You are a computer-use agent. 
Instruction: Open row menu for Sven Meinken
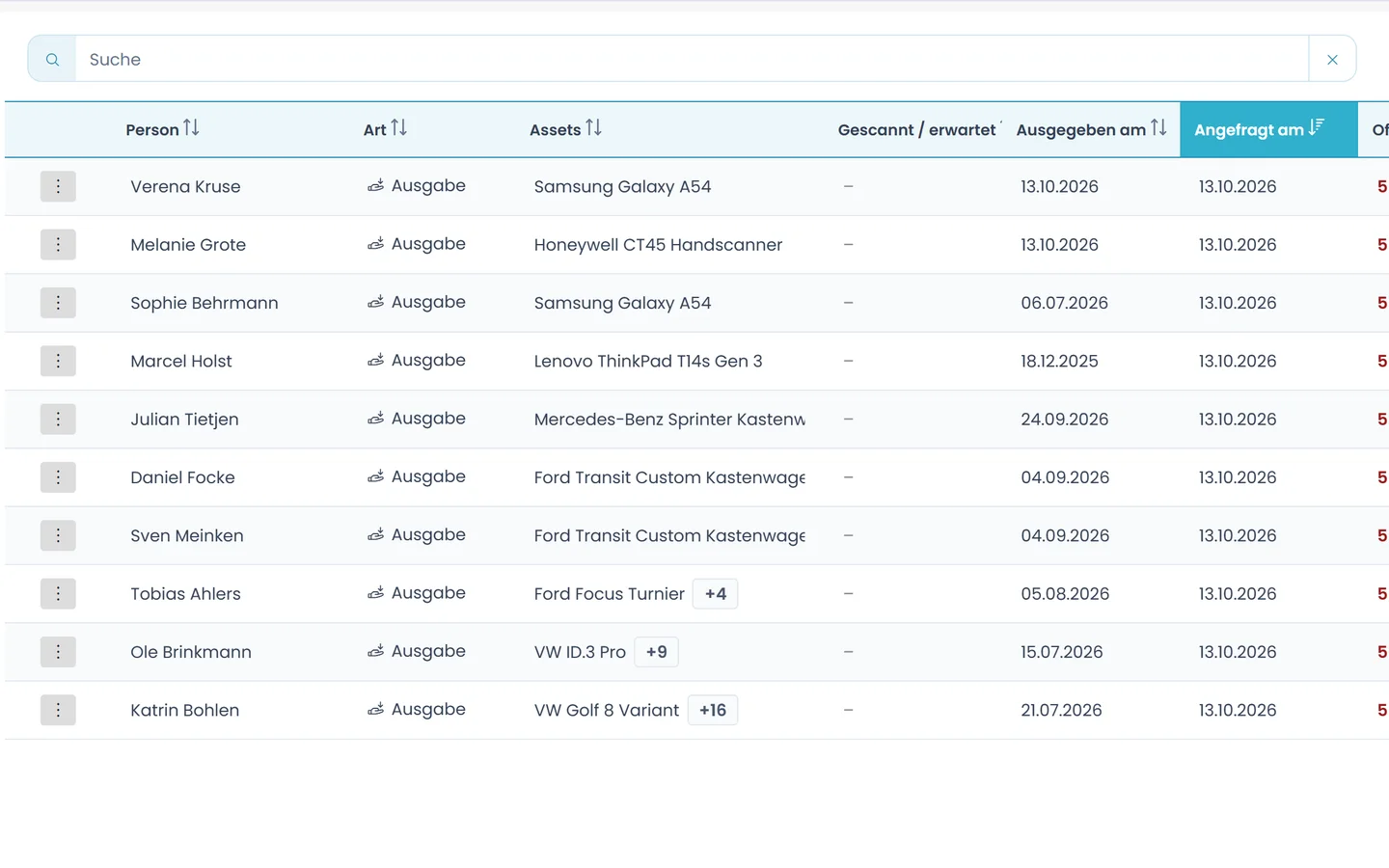click(x=58, y=535)
